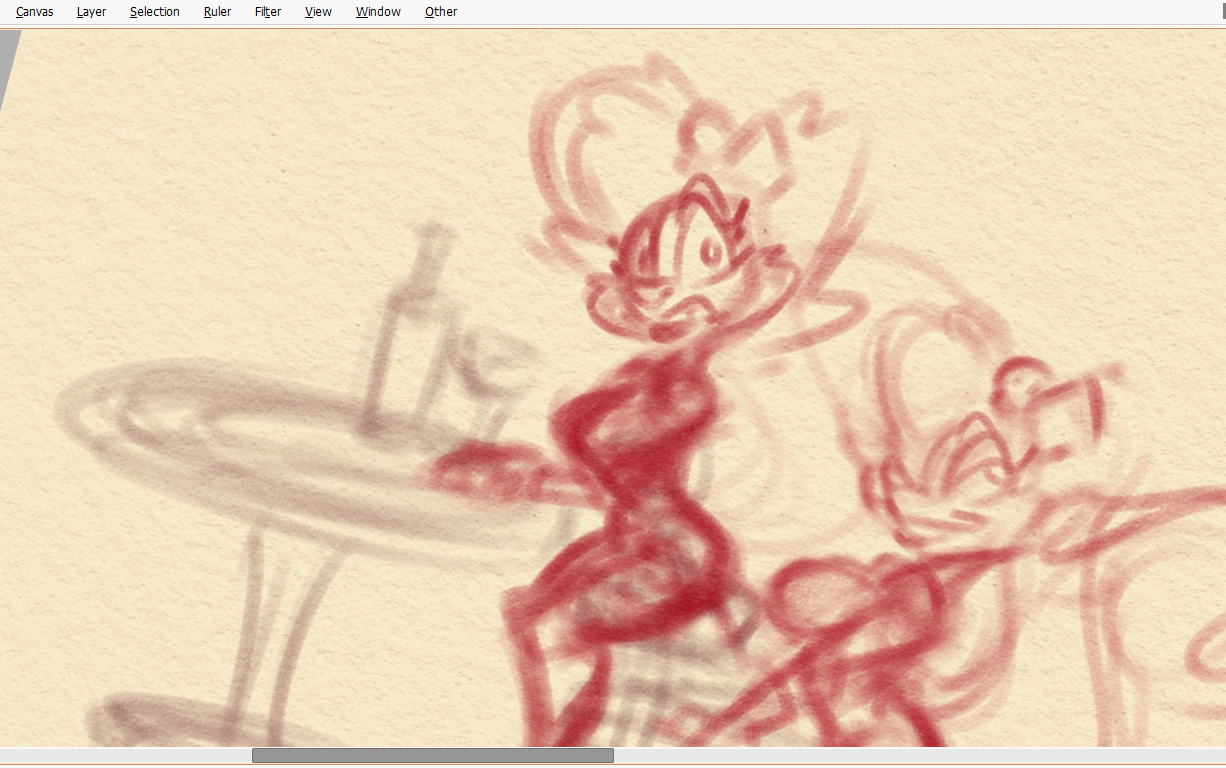Open the Canvas menu
Image resolution: width=1226 pixels, height=768 pixels.
[35, 12]
